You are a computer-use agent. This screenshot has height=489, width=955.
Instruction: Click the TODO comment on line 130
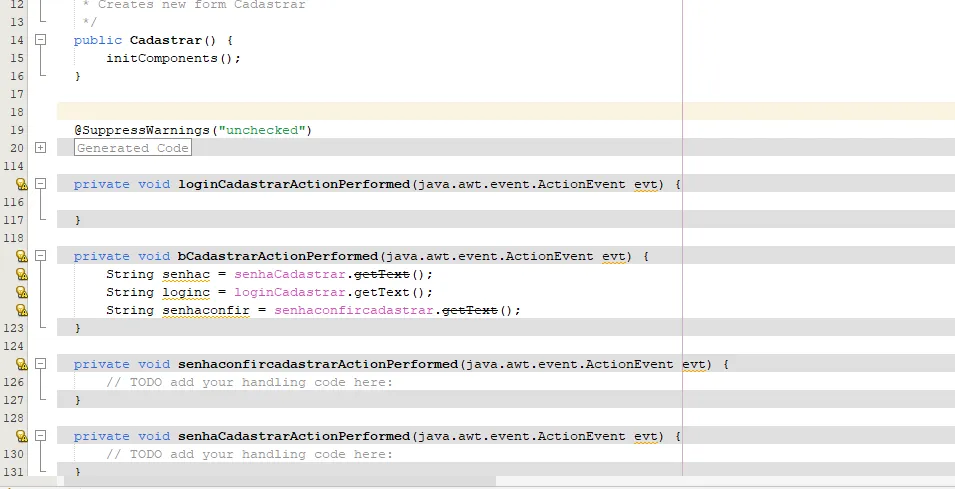250,454
